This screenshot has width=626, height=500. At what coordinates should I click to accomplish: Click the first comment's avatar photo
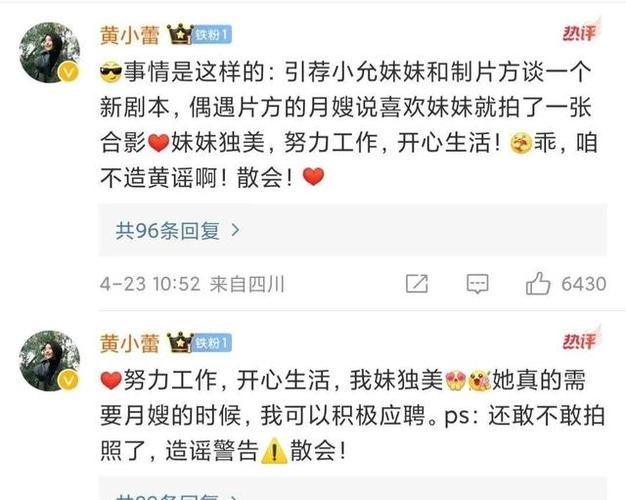tap(50, 52)
